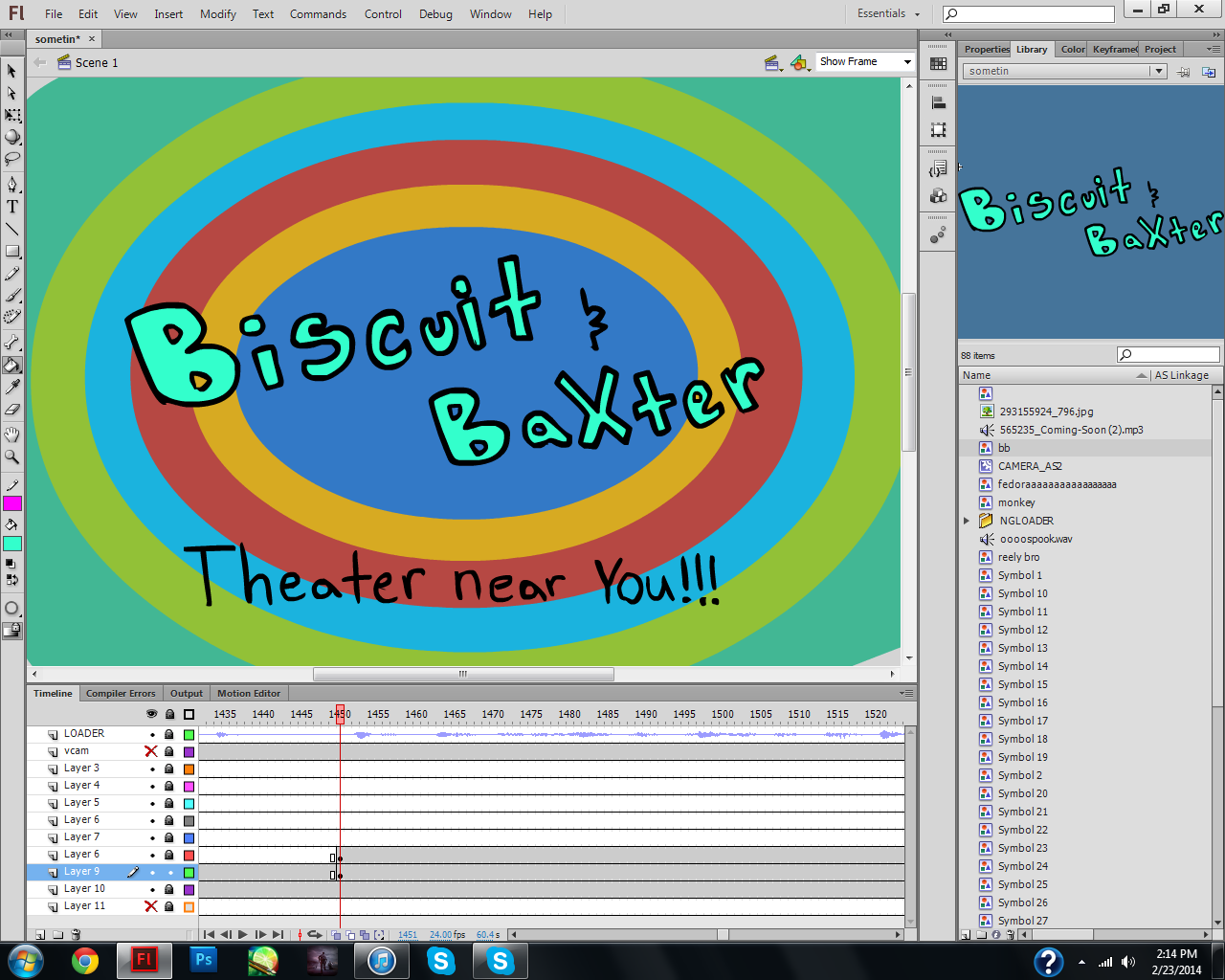
Task: Click Layer 4 outline color square
Action: click(x=189, y=786)
